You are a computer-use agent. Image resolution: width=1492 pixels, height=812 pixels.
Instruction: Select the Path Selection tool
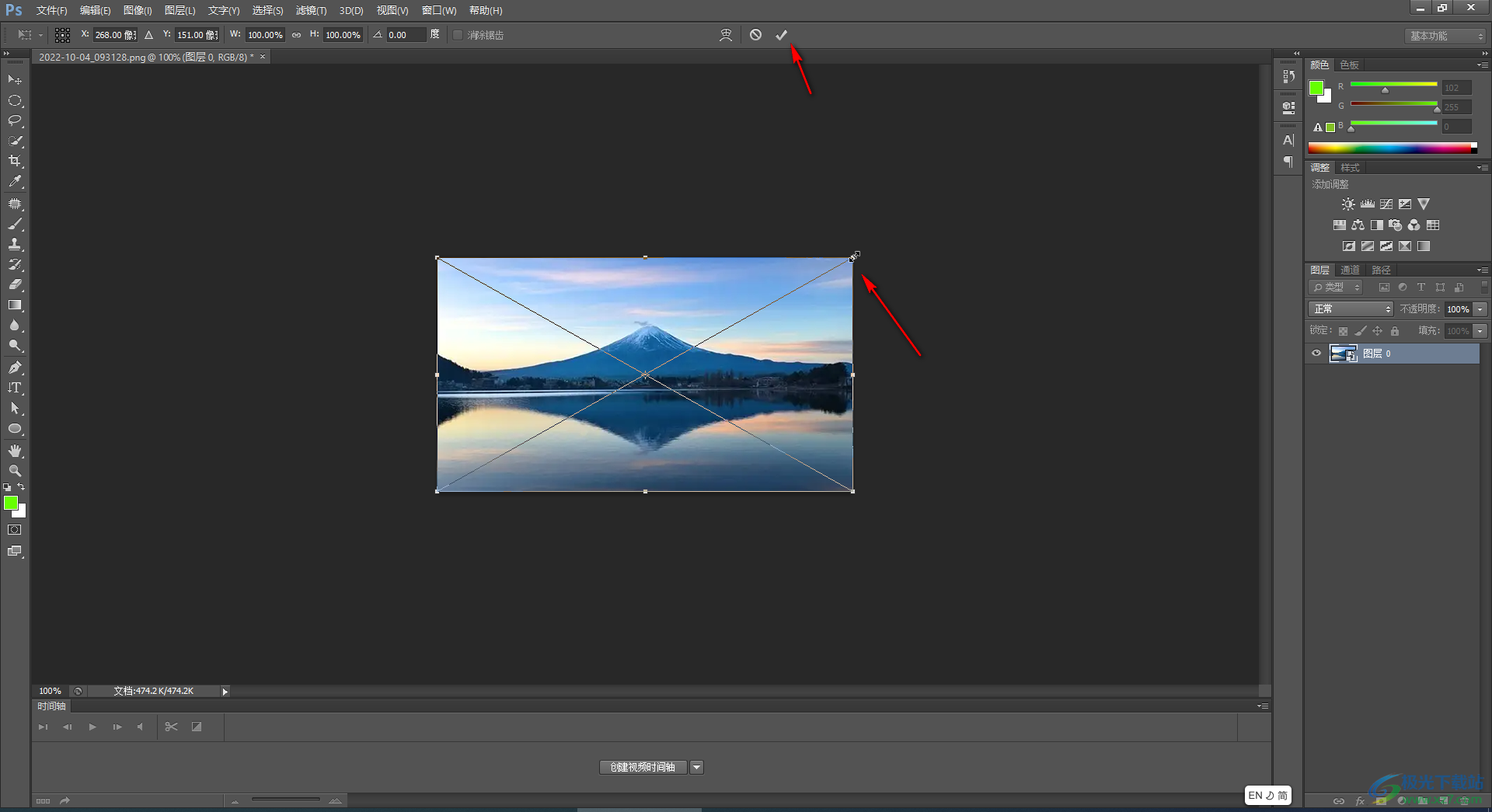point(15,408)
